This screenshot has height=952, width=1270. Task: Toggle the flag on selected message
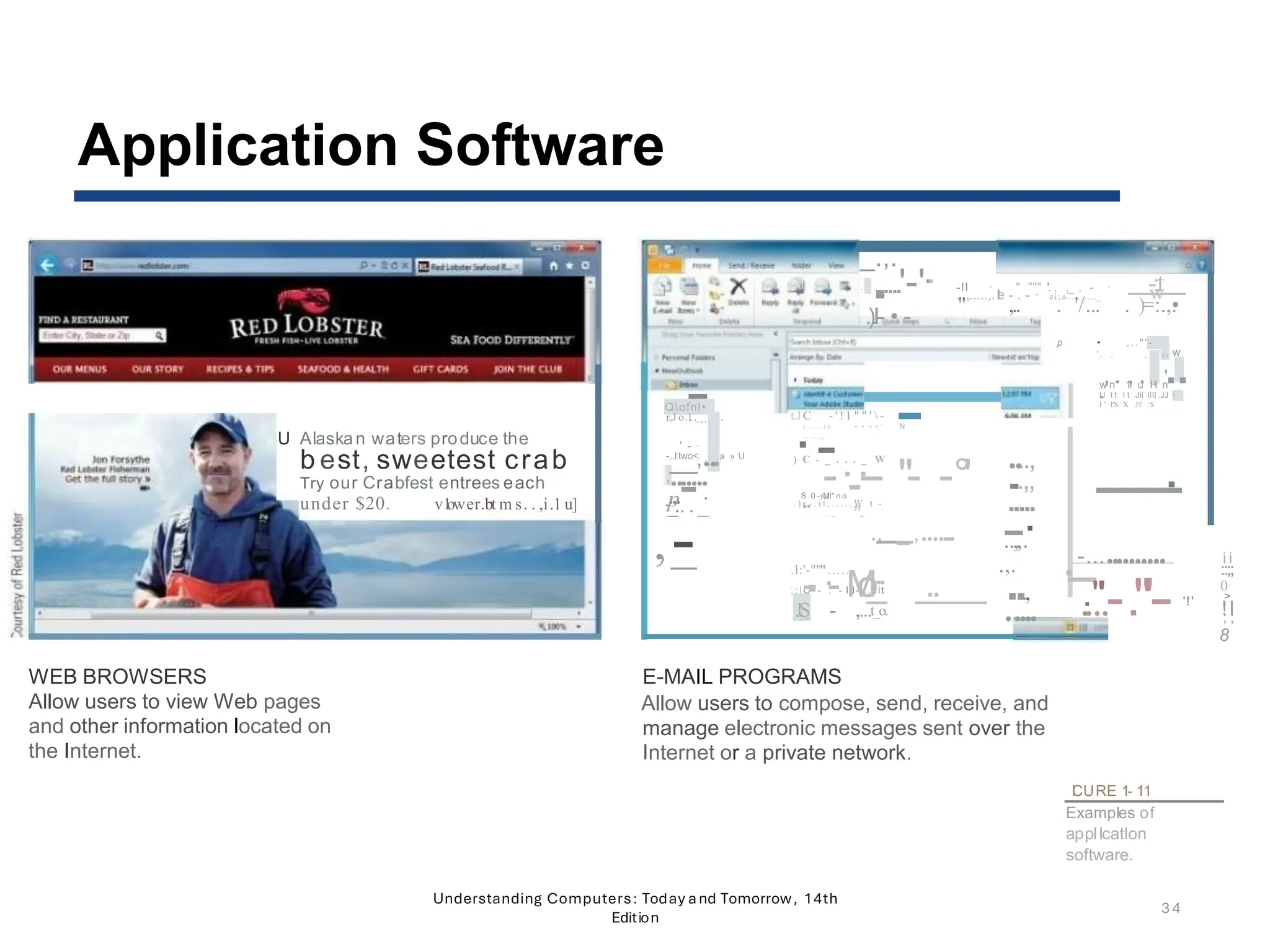(1048, 397)
